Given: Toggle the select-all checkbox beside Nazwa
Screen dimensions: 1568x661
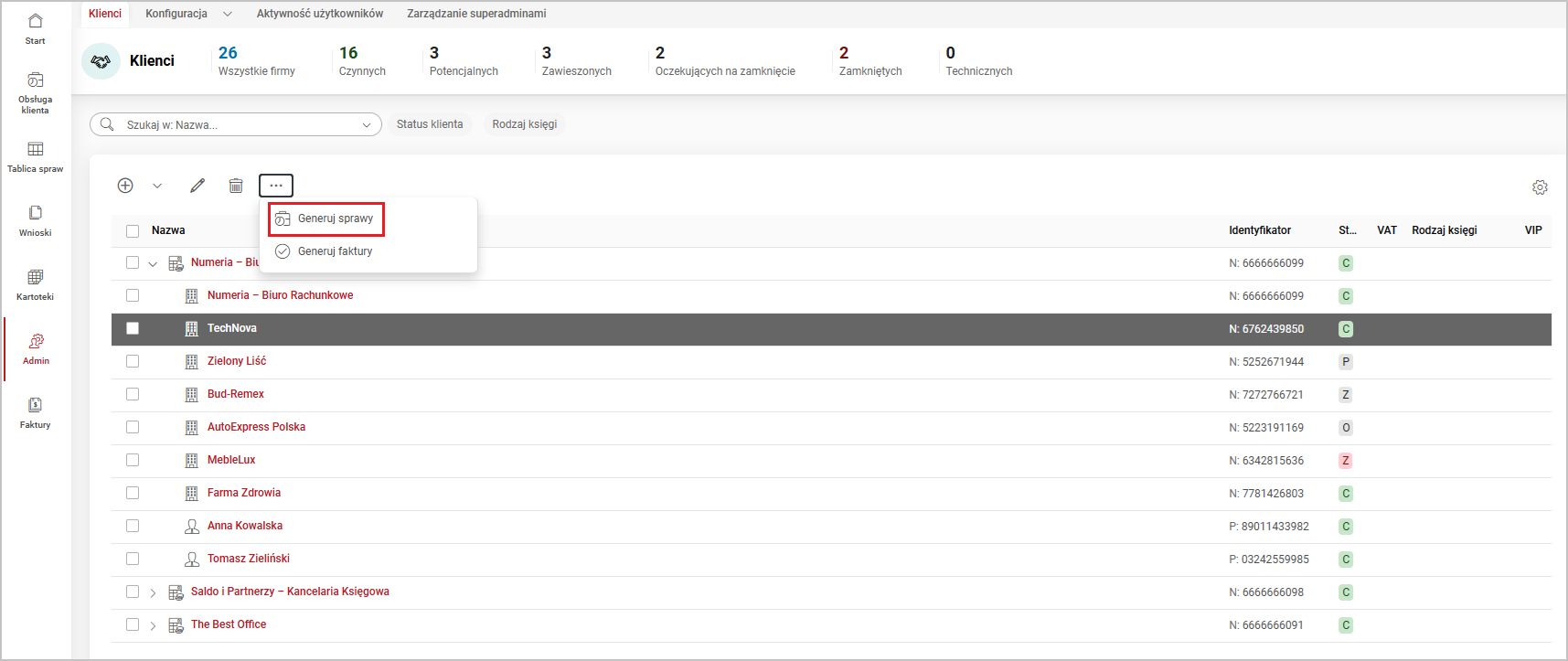Looking at the screenshot, I should pos(133,230).
